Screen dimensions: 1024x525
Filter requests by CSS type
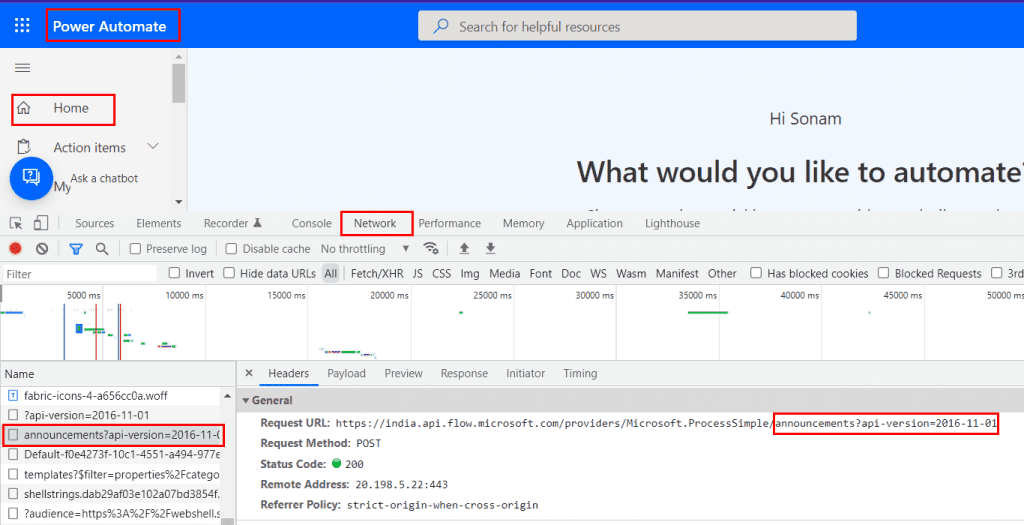441,274
